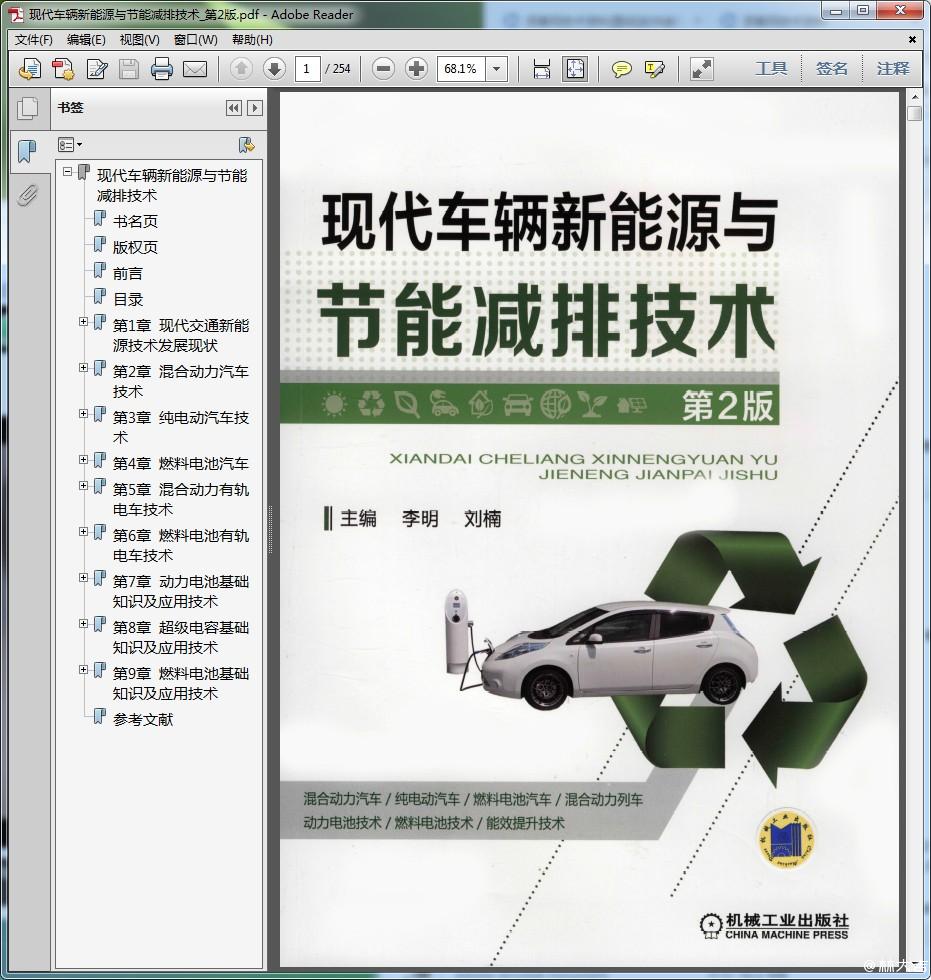The image size is (931, 980).
Task: Open the 工具 pane
Action: point(771,69)
